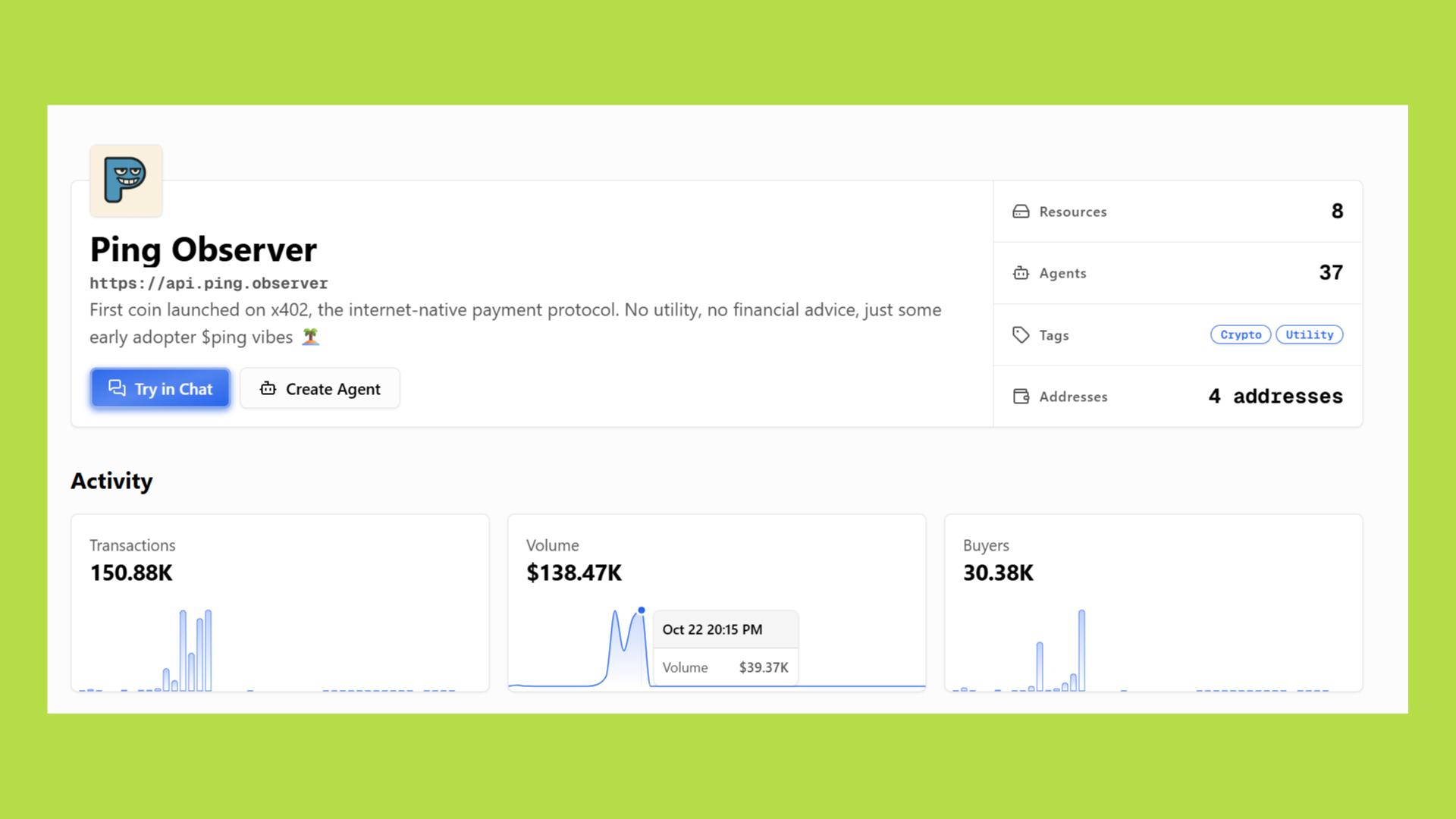Open the 4 addresses list
Image resolution: width=1456 pixels, height=819 pixels.
pyautogui.click(x=1276, y=396)
